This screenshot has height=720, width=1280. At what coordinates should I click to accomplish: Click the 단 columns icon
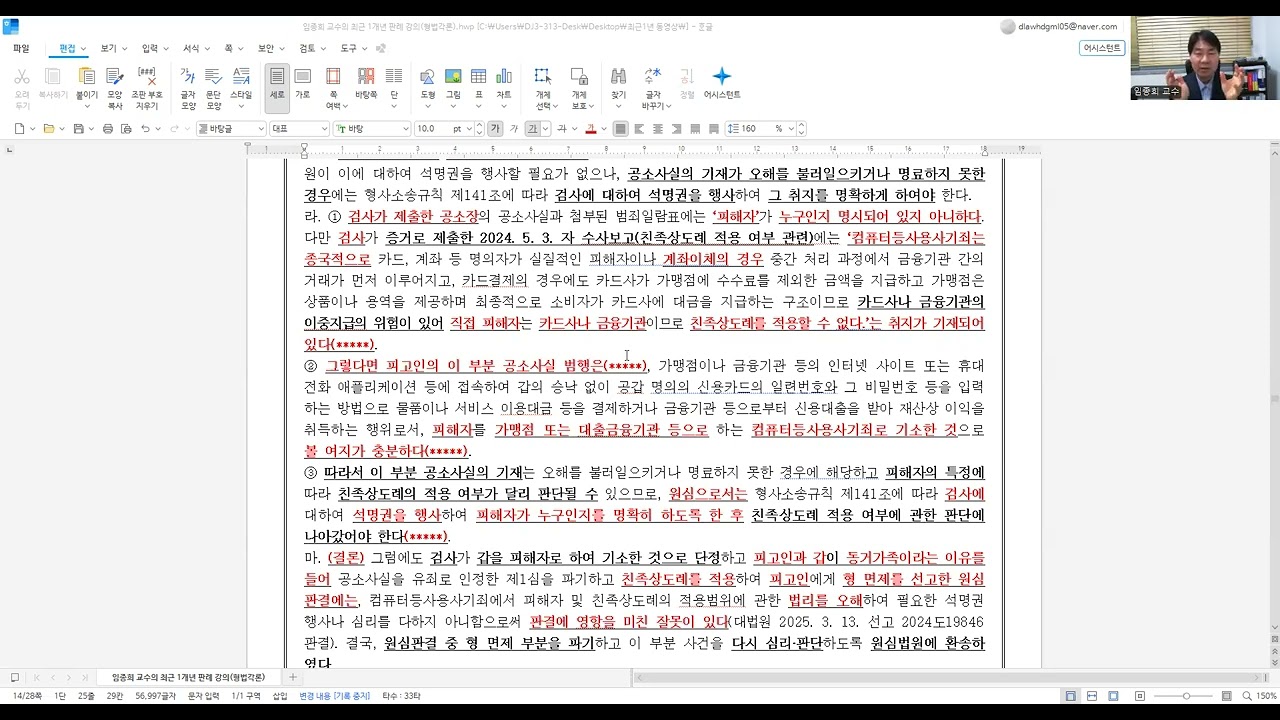pyautogui.click(x=394, y=77)
